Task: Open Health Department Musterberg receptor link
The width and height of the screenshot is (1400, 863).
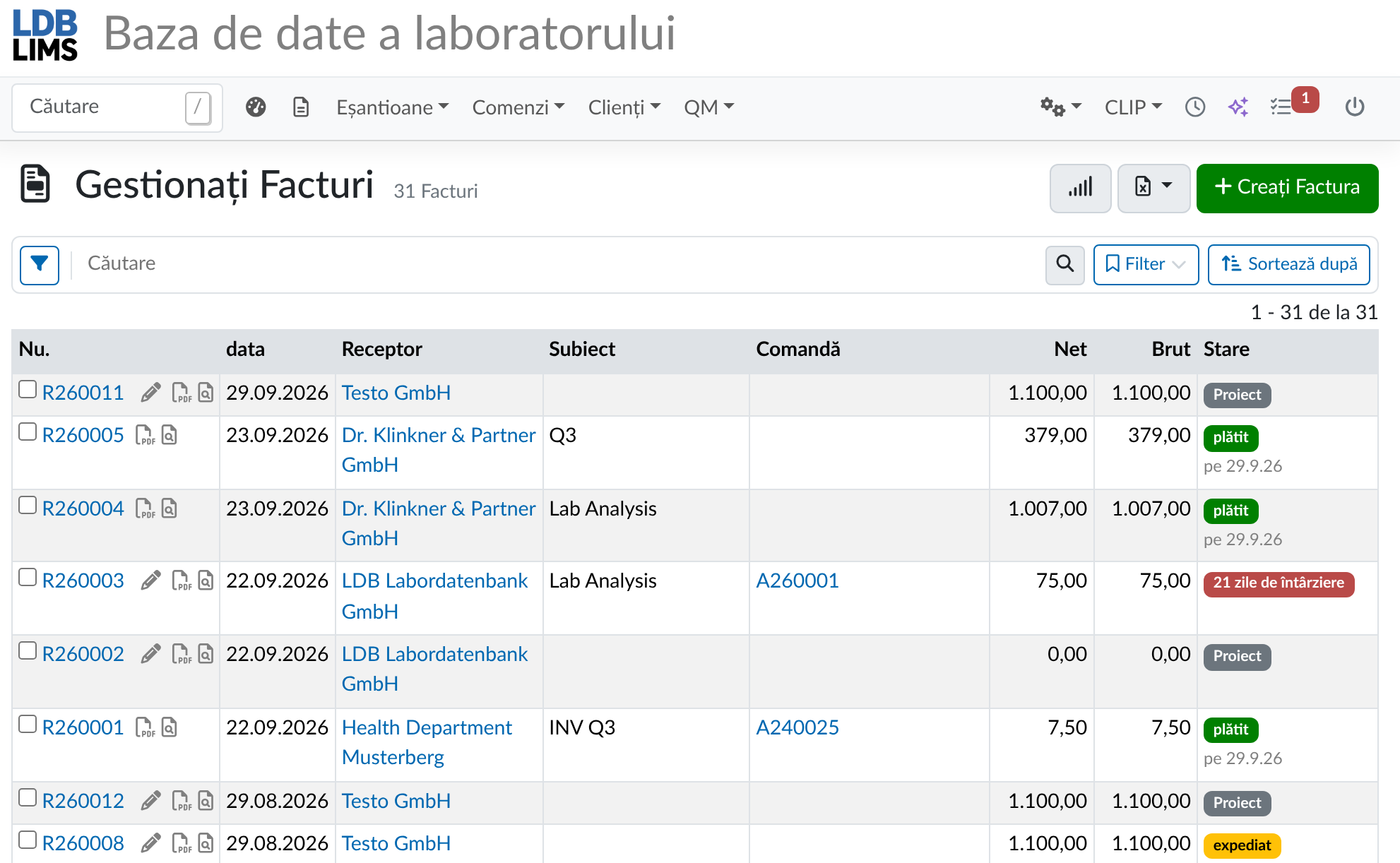Action: pyautogui.click(x=427, y=742)
